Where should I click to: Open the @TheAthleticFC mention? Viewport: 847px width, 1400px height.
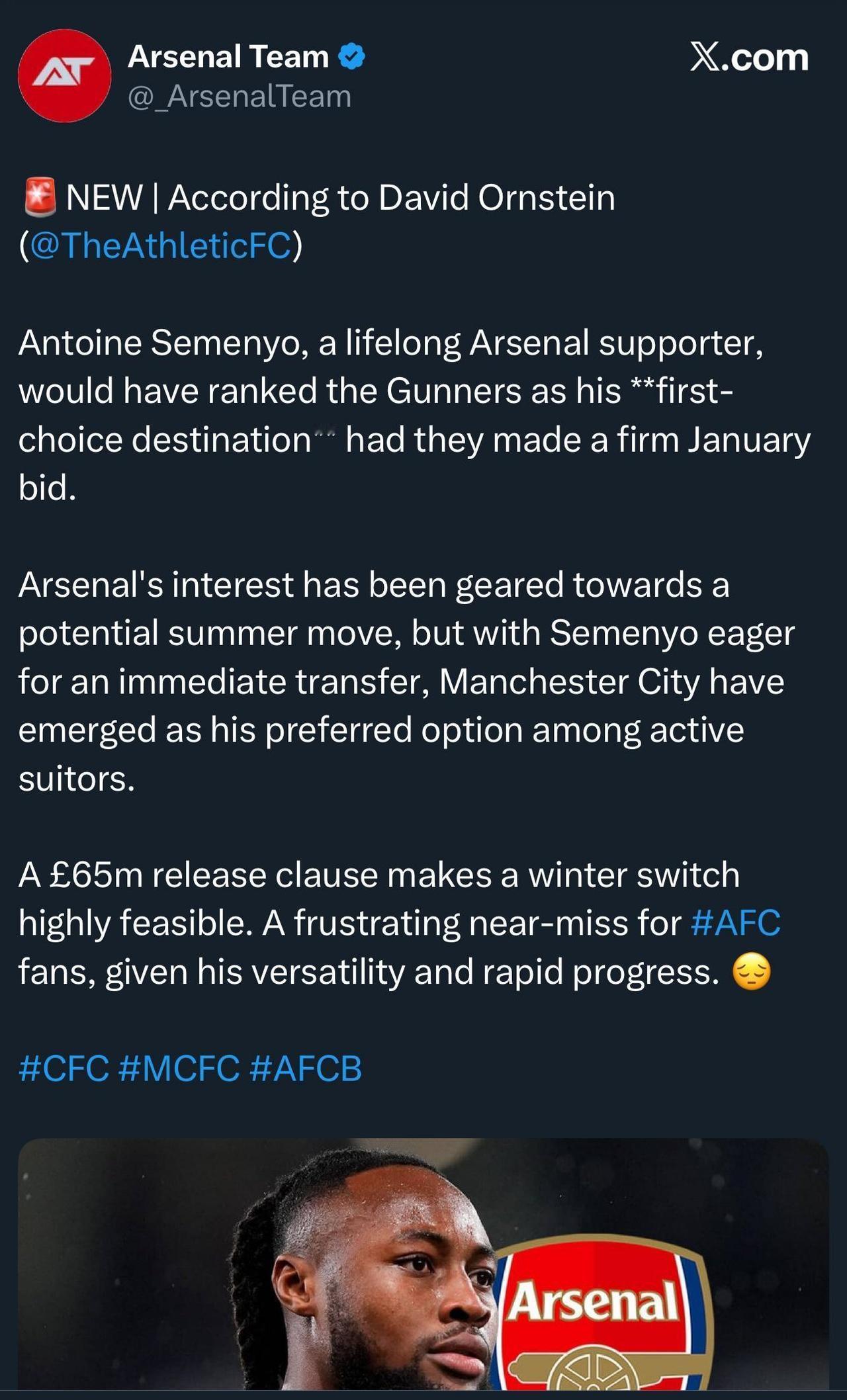pyautogui.click(x=160, y=245)
